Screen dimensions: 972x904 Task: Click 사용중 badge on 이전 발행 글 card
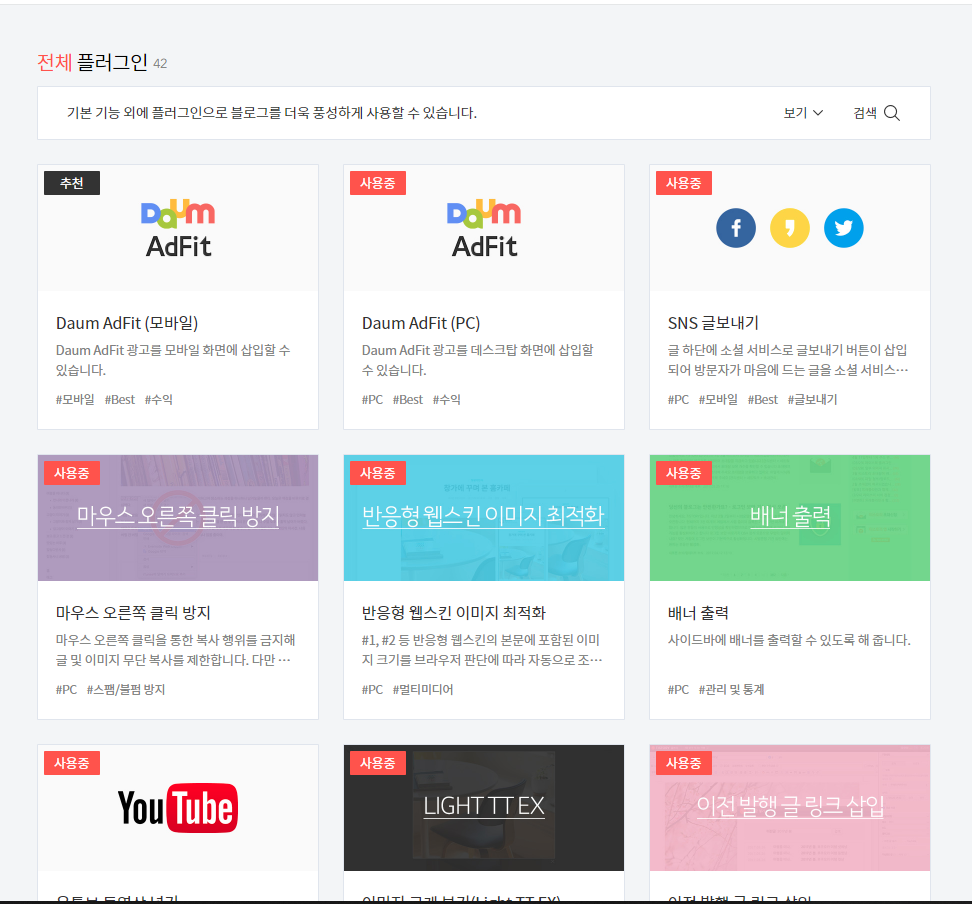pos(684,763)
